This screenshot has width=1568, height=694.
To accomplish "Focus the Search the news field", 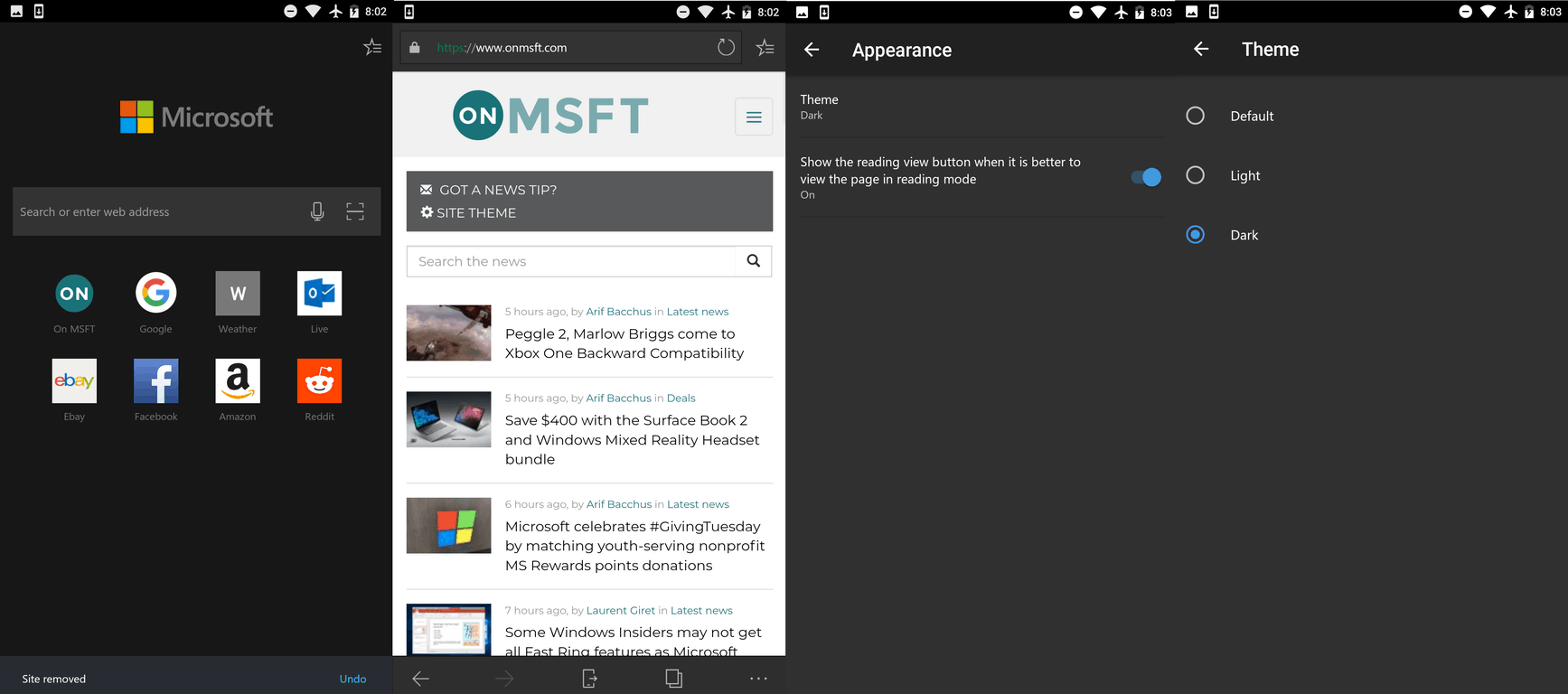I will [x=571, y=261].
